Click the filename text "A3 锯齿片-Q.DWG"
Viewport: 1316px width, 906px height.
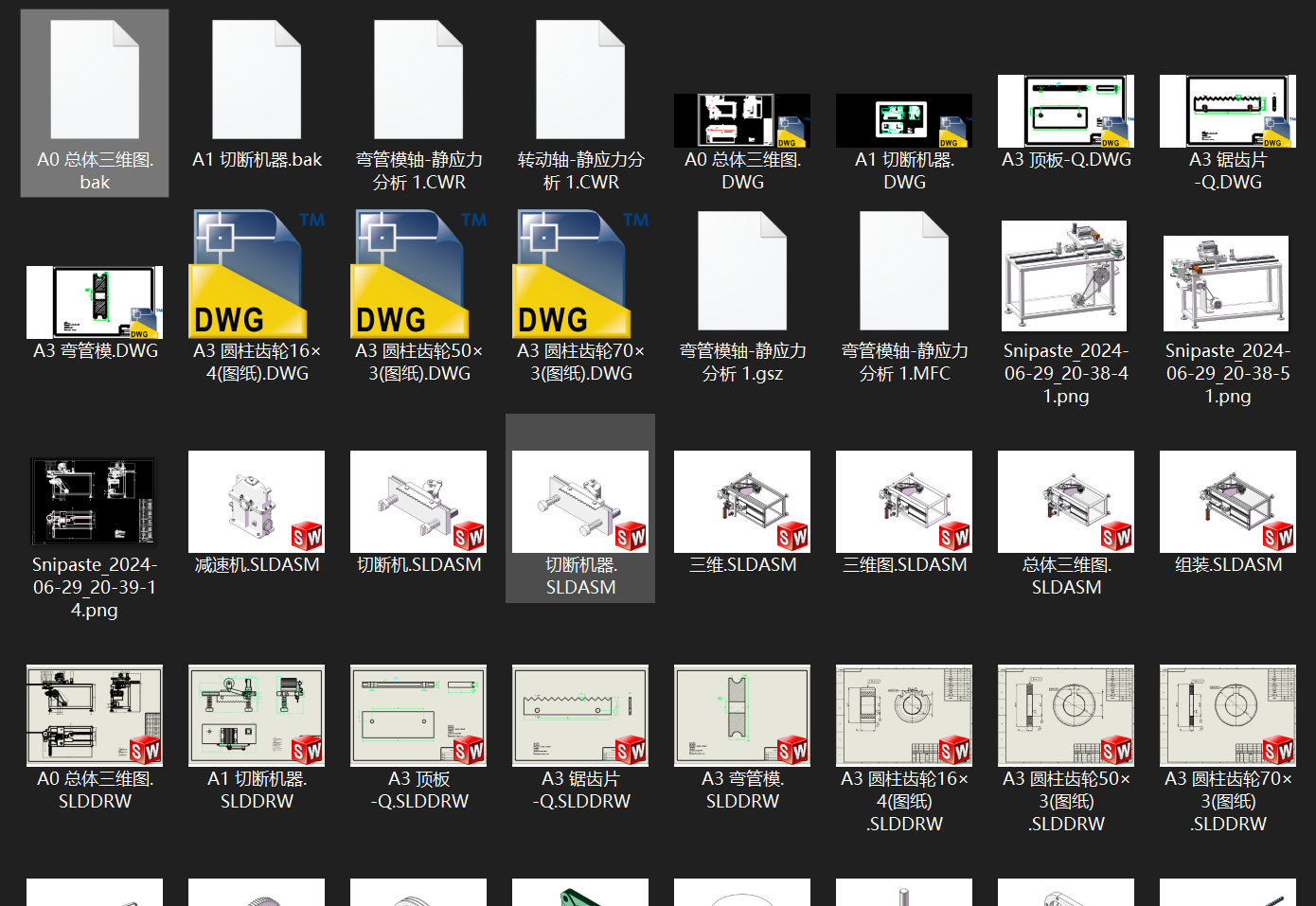pos(1228,171)
